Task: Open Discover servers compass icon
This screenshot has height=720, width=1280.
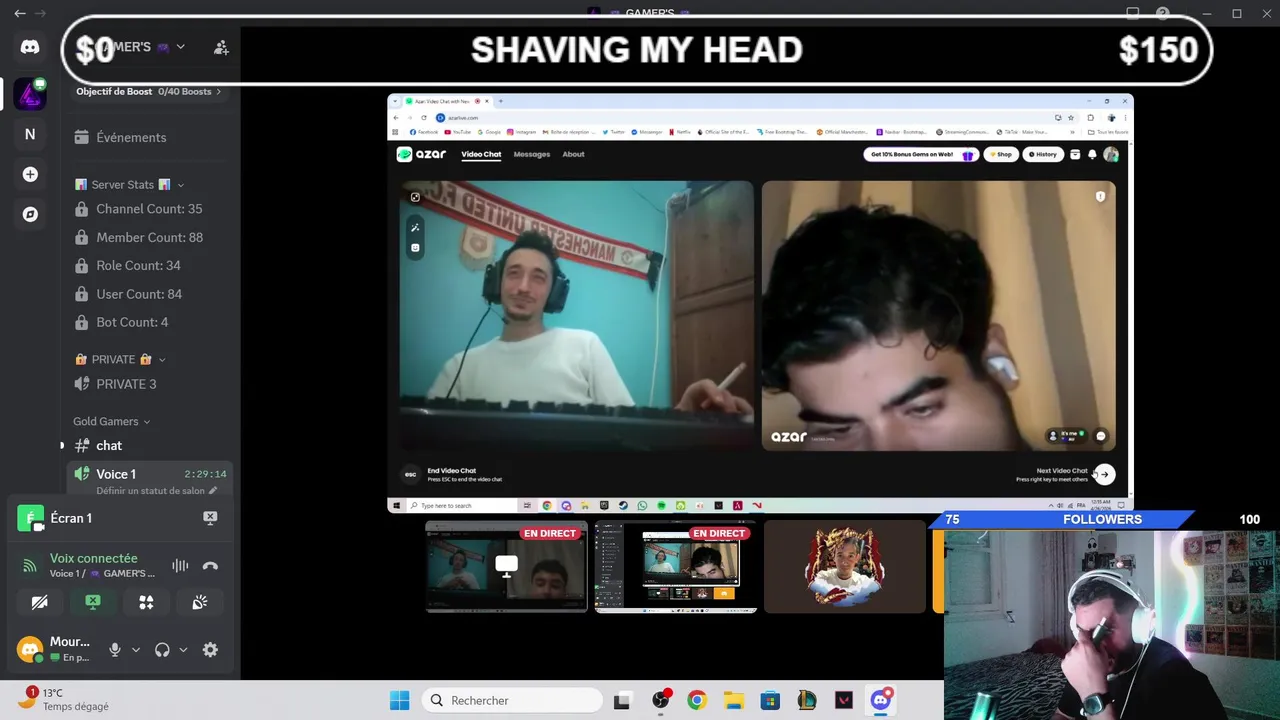Action: click(x=30, y=214)
